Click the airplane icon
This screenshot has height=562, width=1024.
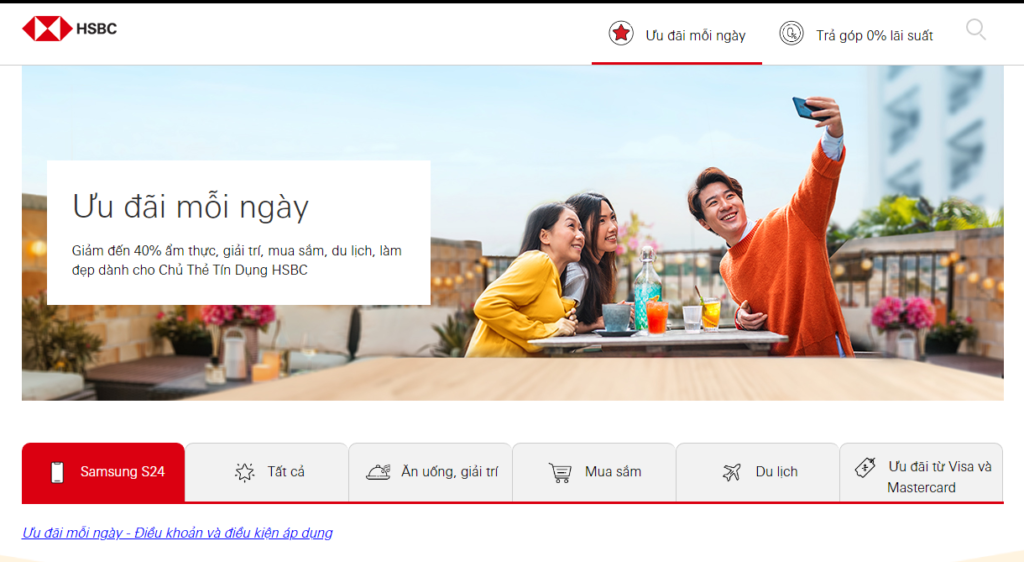click(732, 472)
